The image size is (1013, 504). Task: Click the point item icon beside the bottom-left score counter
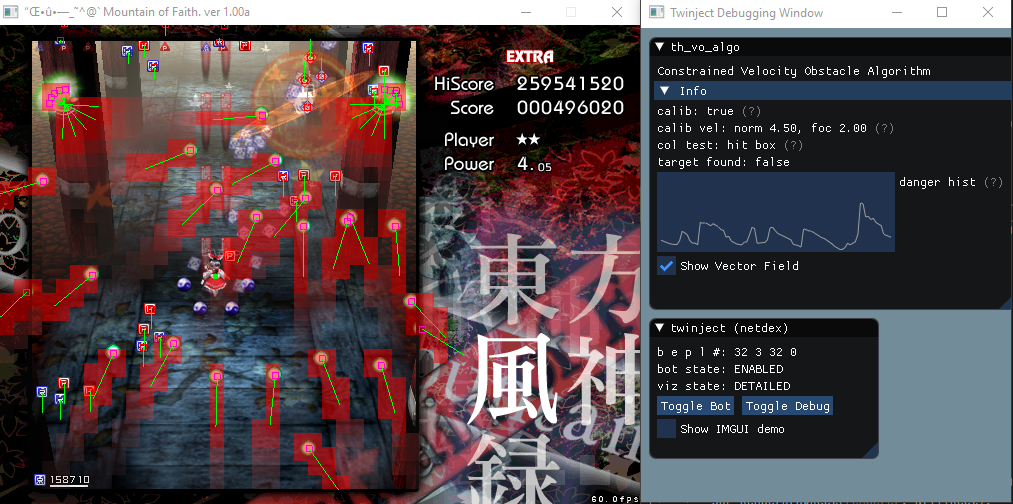coord(40,479)
